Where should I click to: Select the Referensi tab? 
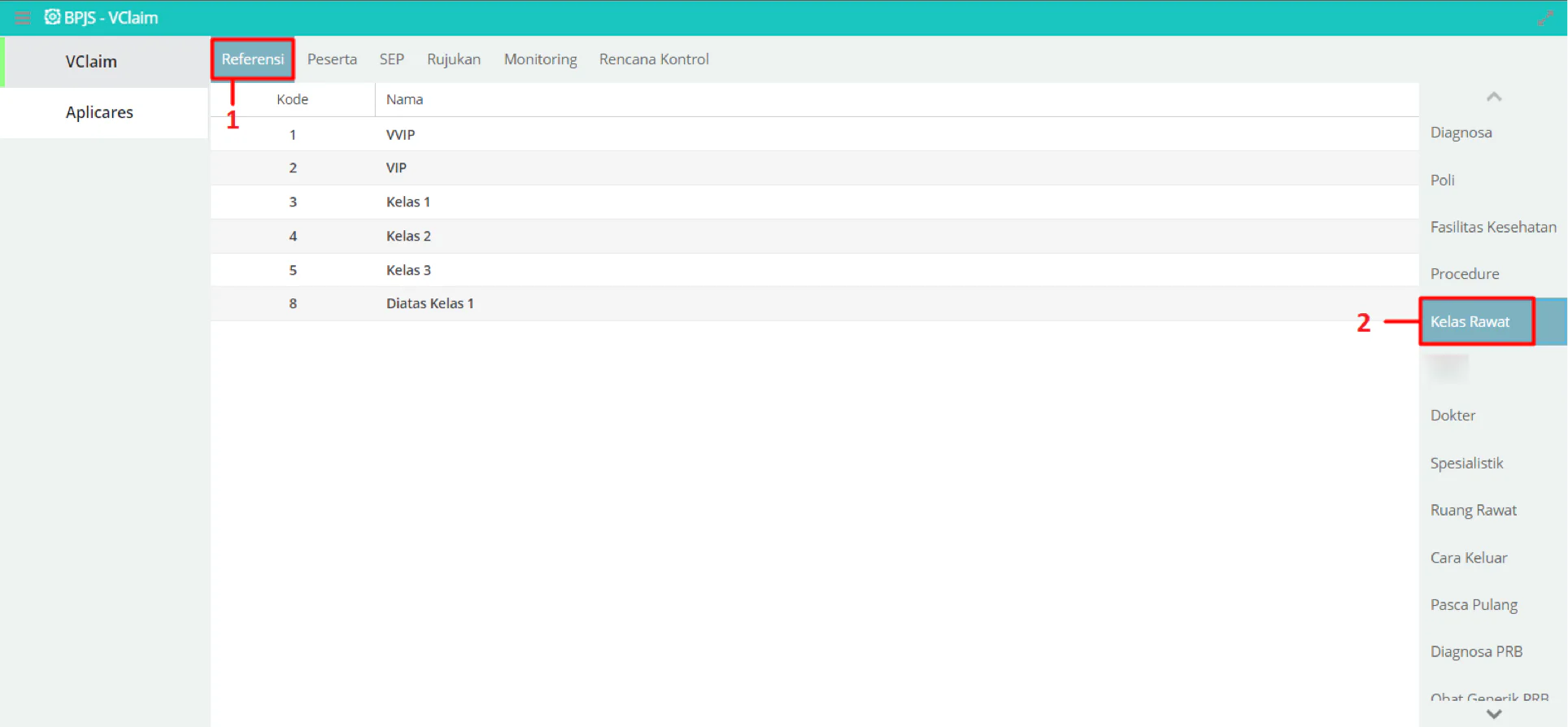pyautogui.click(x=253, y=59)
